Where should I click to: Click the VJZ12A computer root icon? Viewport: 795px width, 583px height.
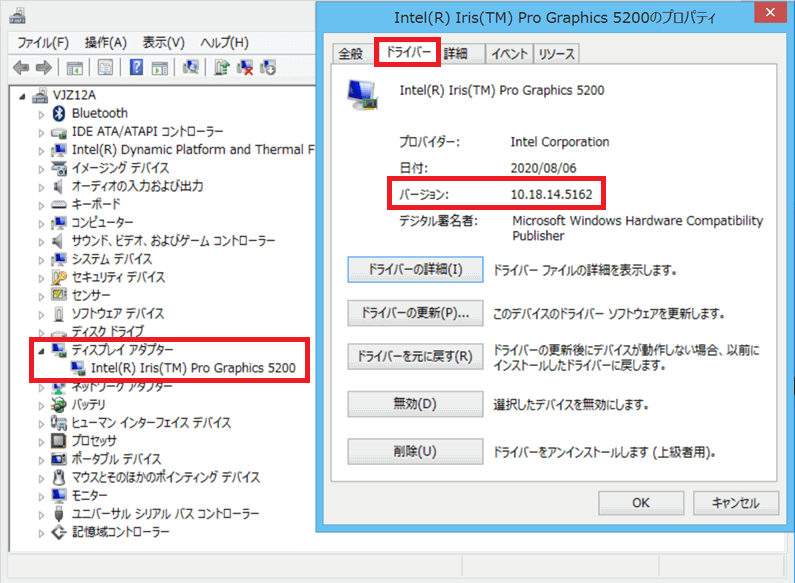pyautogui.click(x=40, y=95)
